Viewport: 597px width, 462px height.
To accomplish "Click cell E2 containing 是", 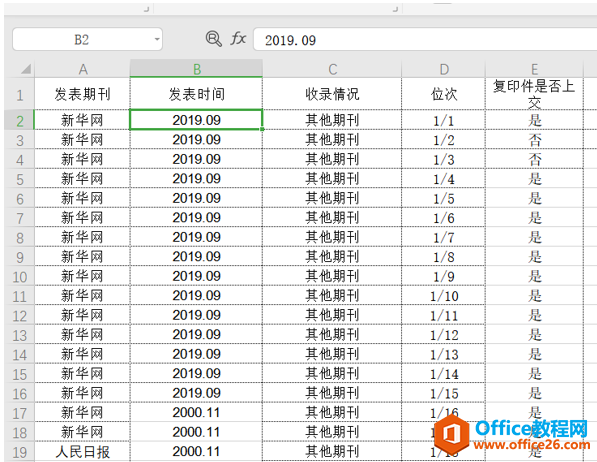I will pyautogui.click(x=534, y=120).
